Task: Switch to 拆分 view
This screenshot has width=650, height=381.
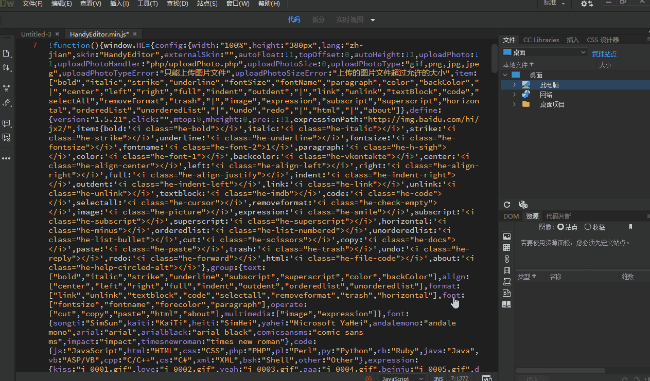Action: point(318,20)
